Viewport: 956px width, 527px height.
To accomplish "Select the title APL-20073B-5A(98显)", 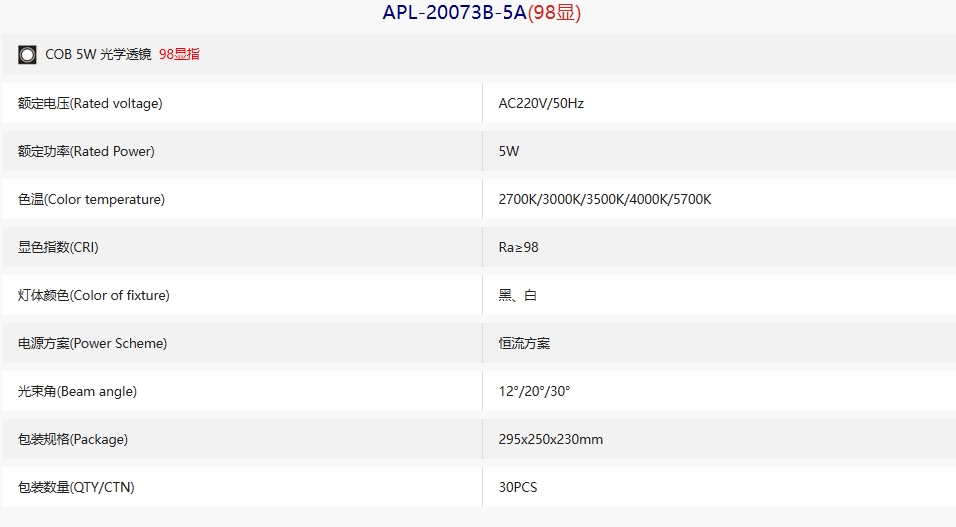I will pyautogui.click(x=482, y=12).
